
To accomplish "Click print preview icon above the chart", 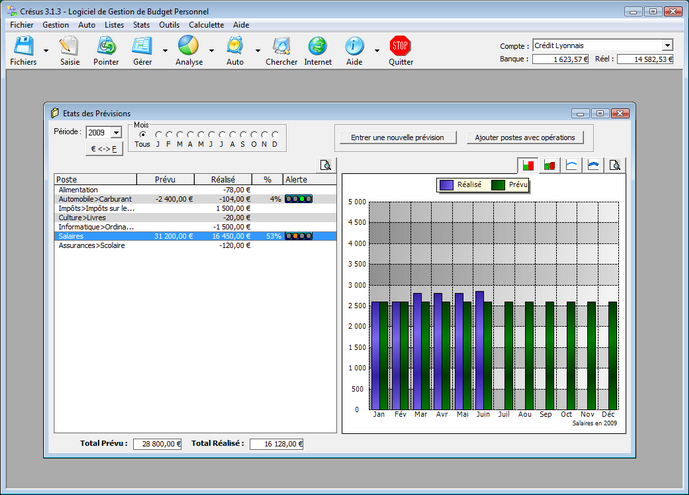I will (x=615, y=166).
